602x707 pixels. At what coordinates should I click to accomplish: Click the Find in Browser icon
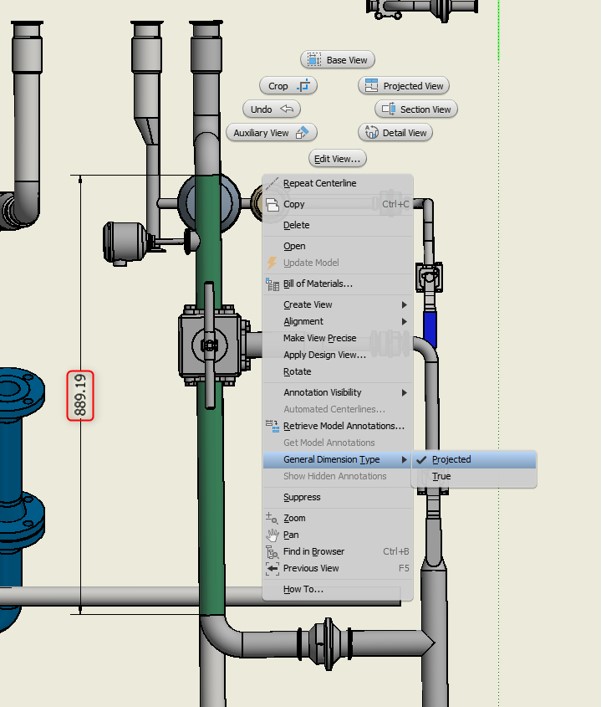coord(272,552)
